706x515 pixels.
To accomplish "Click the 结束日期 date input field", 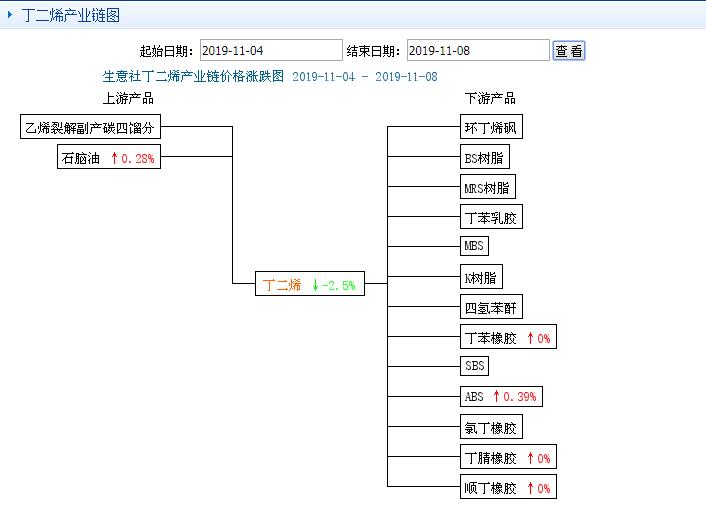I will [478, 50].
